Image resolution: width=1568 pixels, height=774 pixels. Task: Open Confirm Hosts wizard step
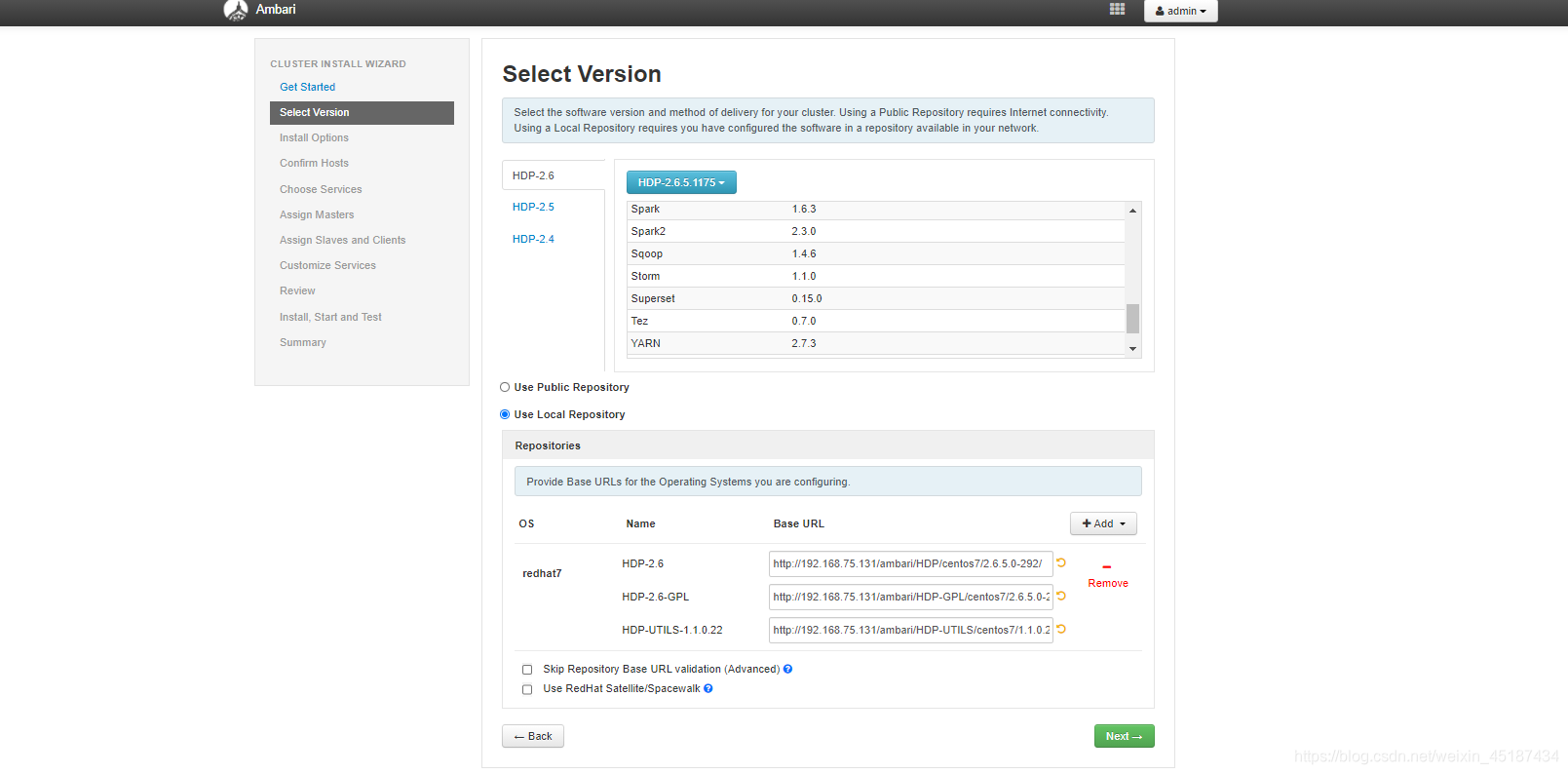[x=314, y=163]
